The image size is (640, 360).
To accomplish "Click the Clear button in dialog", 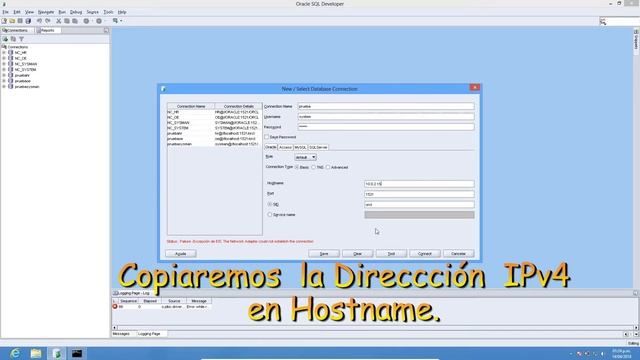I will coord(357,254).
